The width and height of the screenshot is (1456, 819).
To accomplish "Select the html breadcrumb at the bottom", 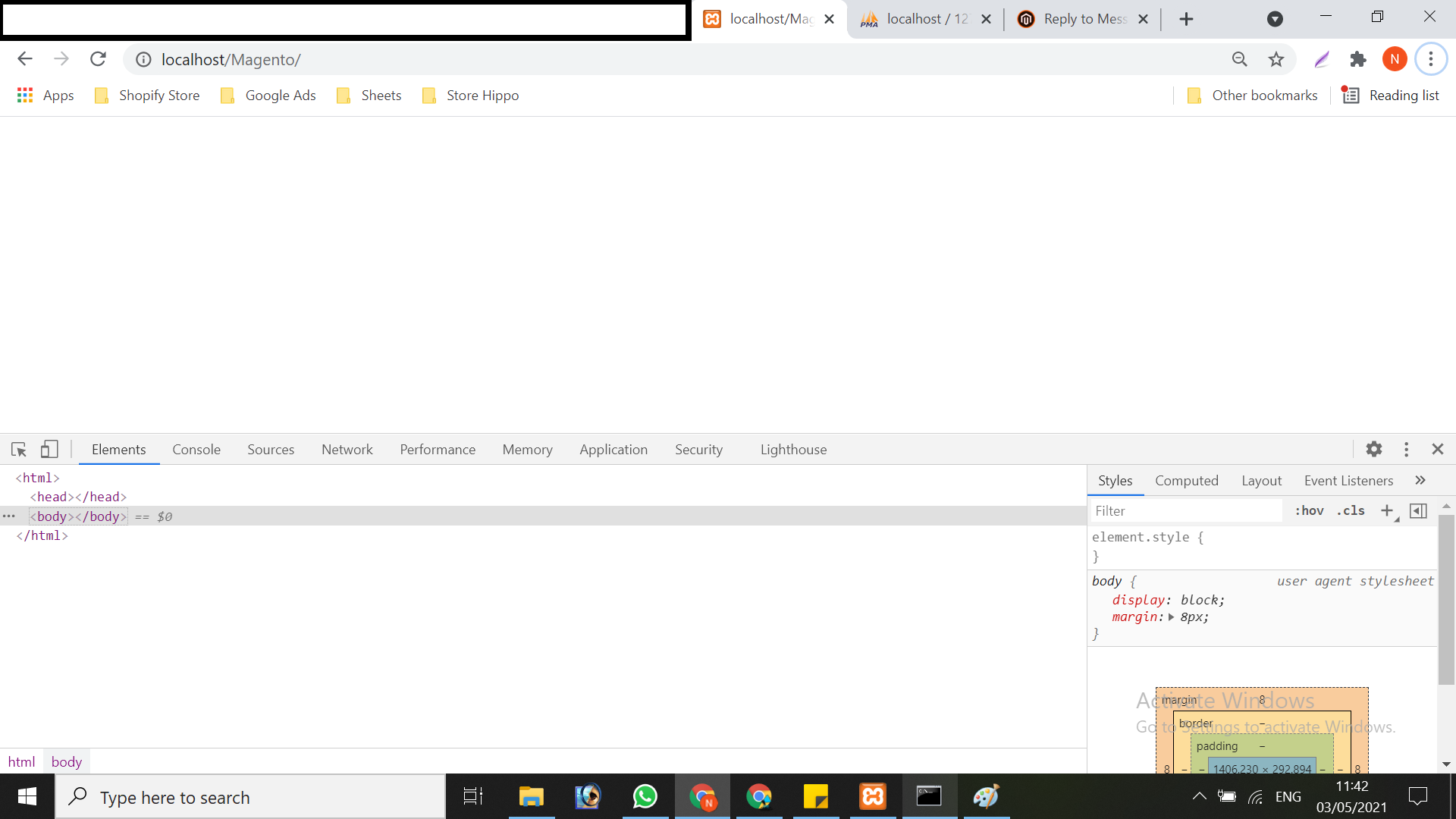I will [x=21, y=761].
